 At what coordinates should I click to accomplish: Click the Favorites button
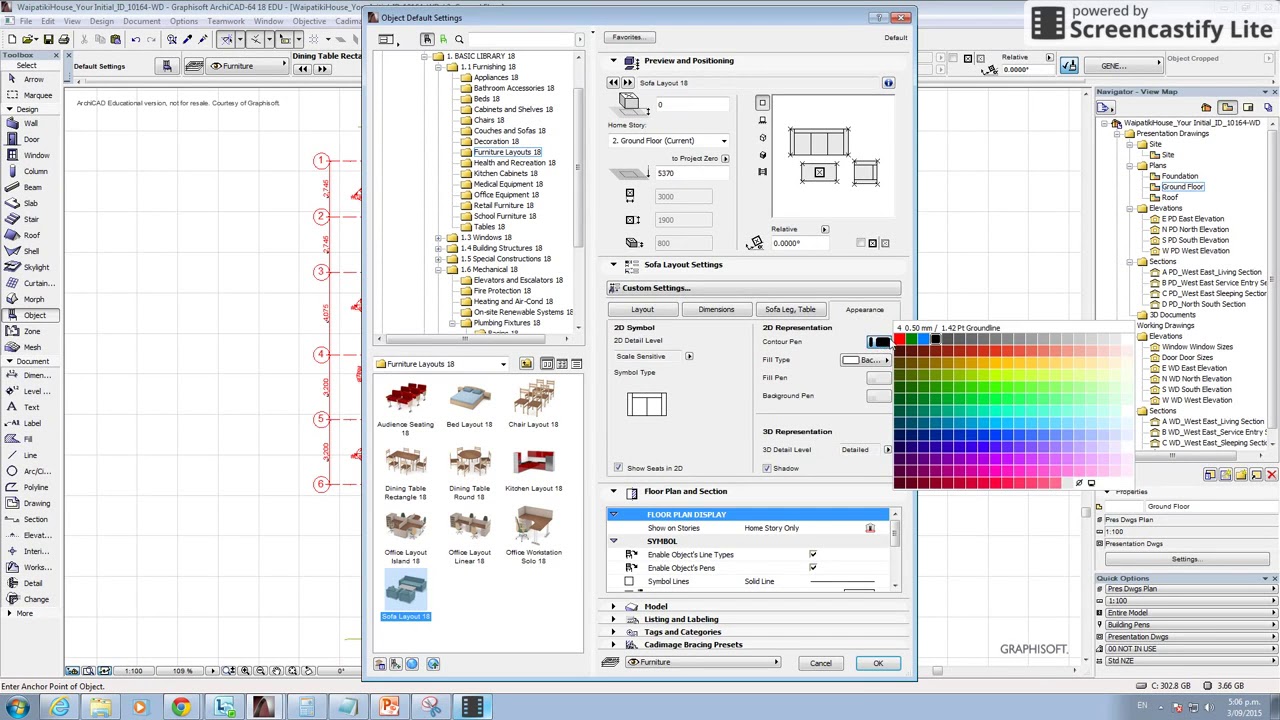tap(629, 37)
